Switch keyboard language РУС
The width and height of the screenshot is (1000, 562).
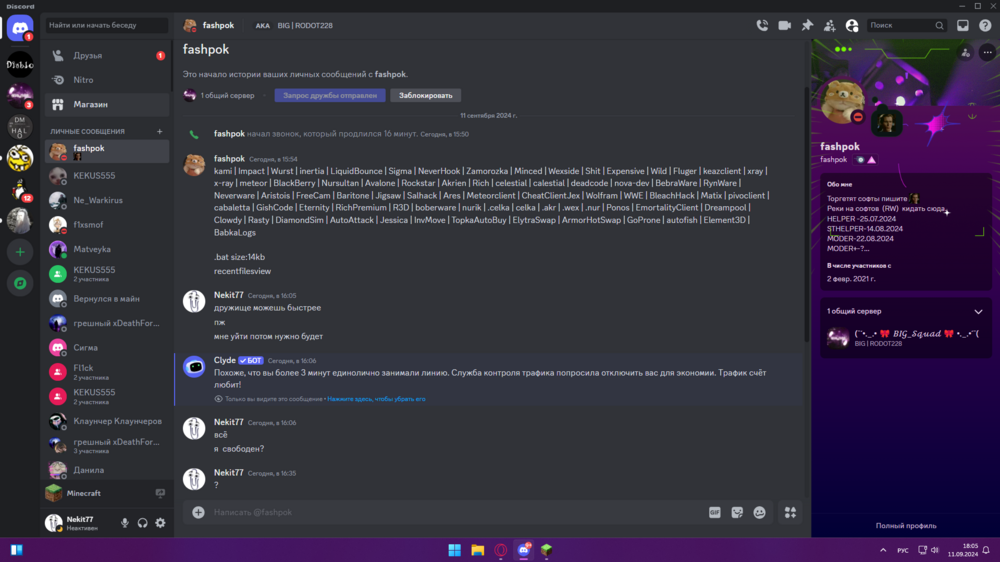[902, 550]
